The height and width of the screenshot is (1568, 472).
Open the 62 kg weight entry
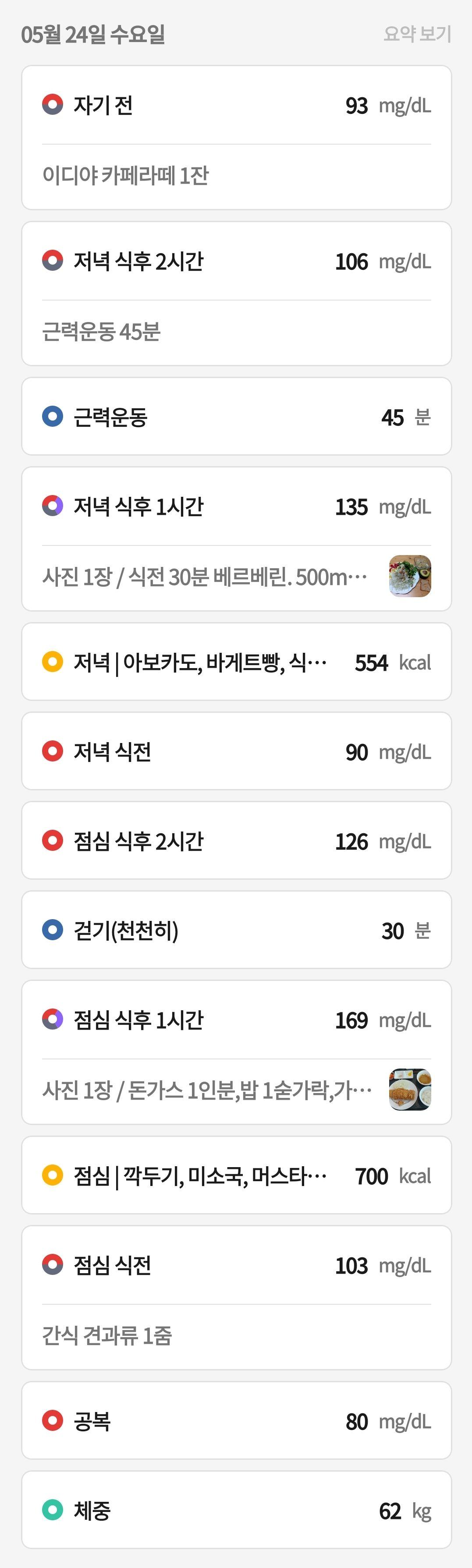click(236, 1510)
